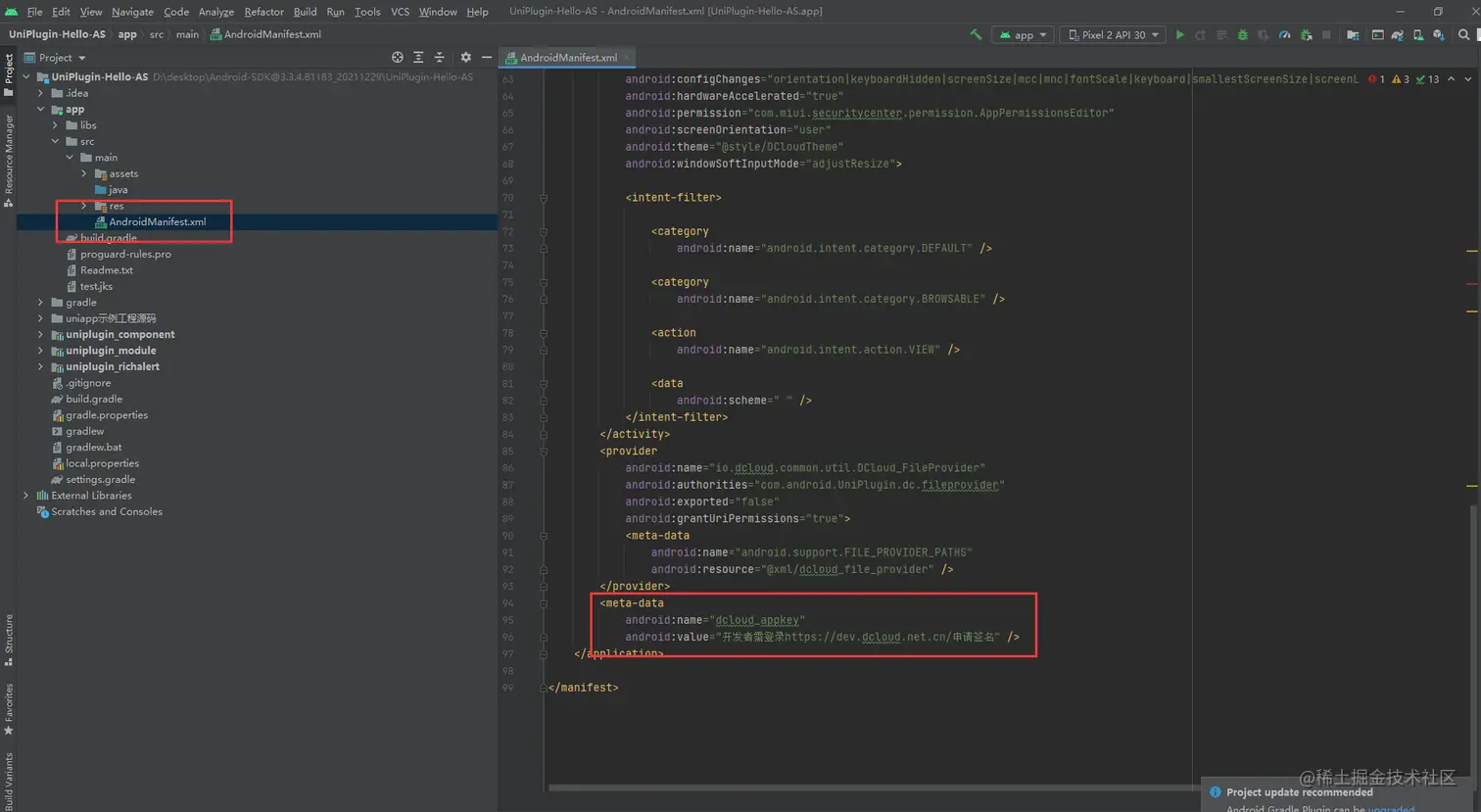Fold the intent-filter block at its gutter marker
Image resolution: width=1481 pixels, height=812 pixels.
tap(544, 197)
